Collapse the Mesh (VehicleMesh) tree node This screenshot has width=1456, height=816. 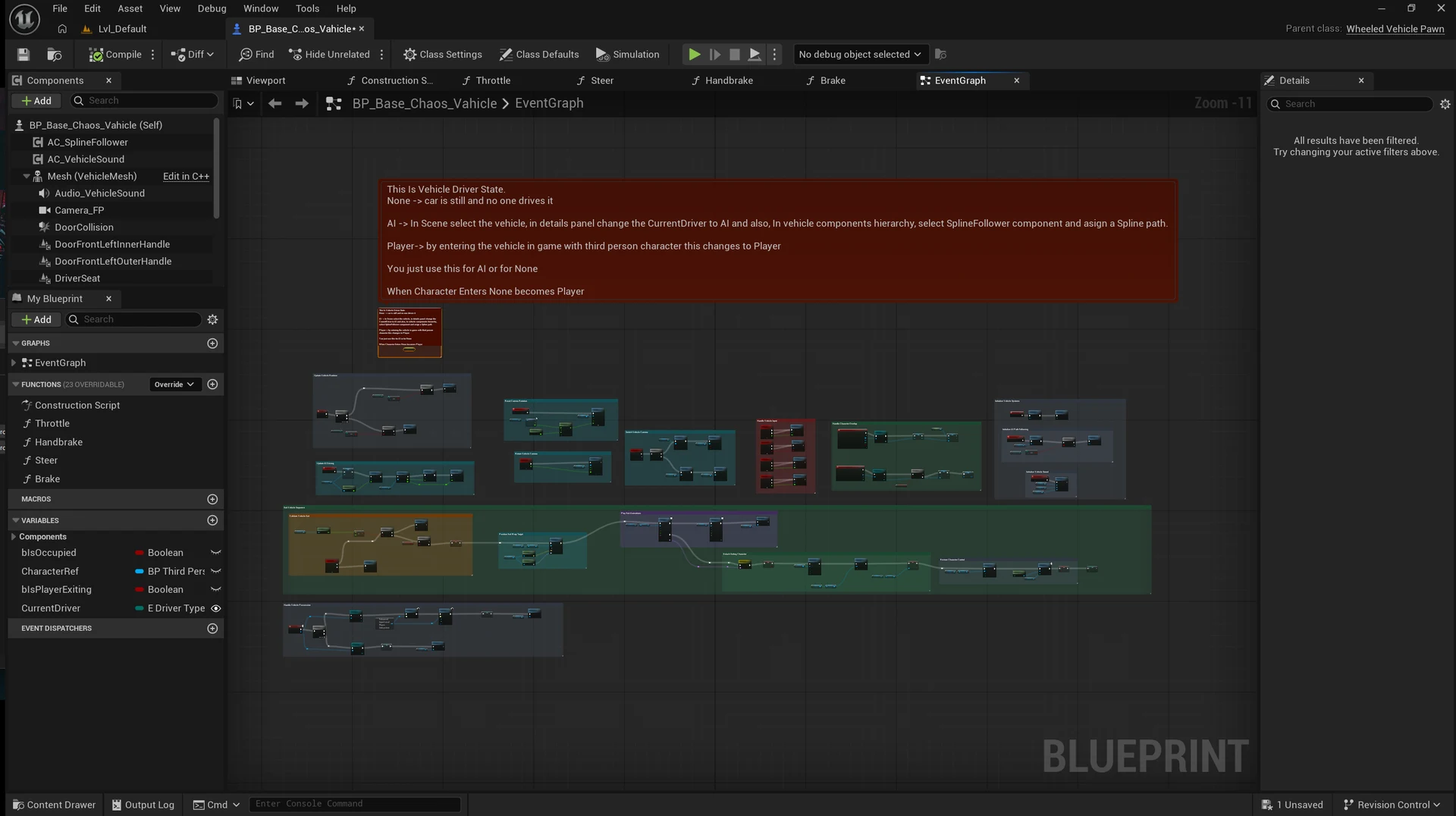(x=27, y=176)
